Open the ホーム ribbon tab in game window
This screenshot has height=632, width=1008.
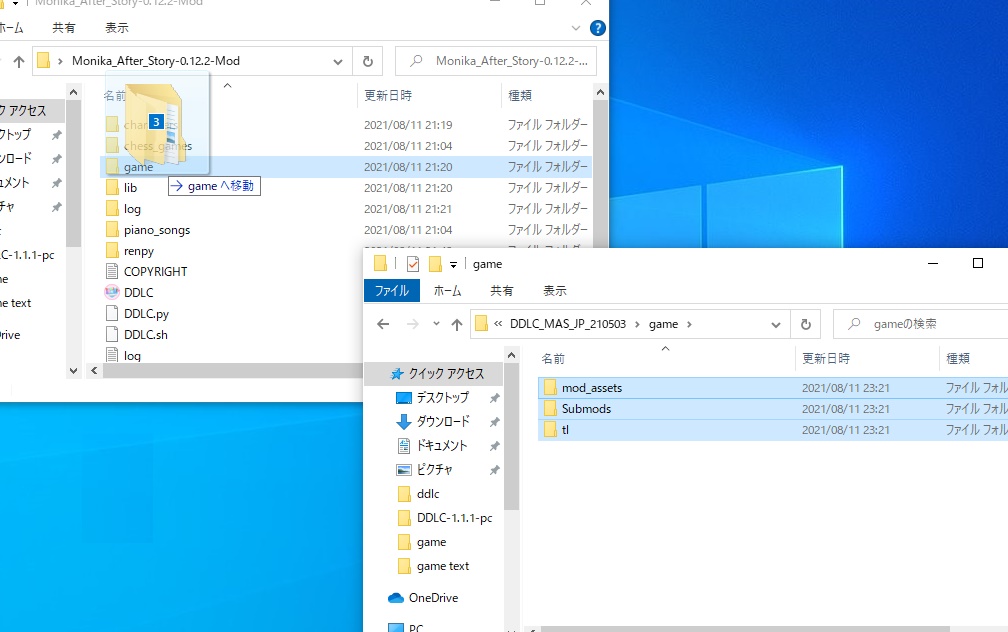point(447,291)
